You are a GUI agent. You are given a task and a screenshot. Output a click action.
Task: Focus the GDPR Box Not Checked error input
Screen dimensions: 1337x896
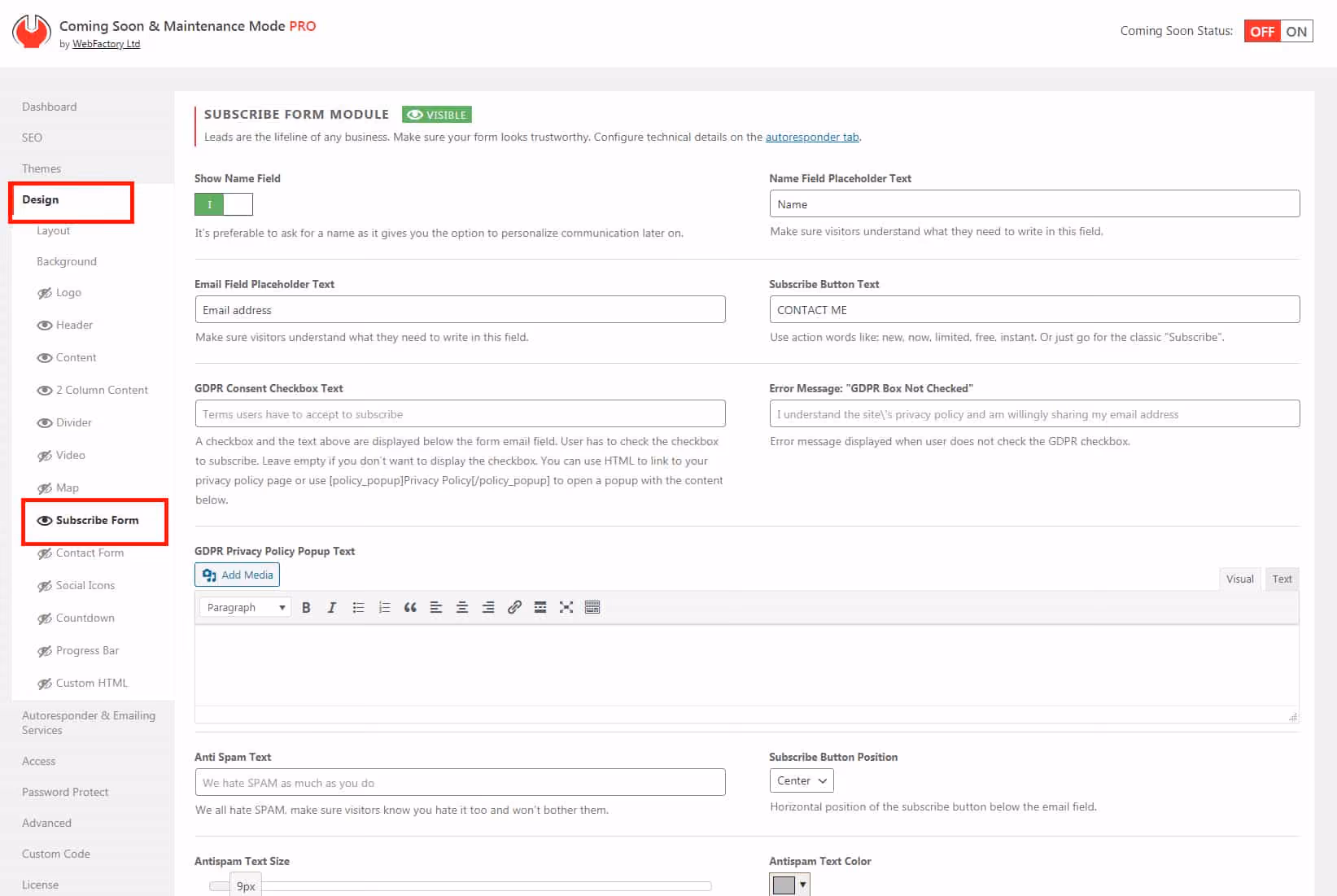pyautogui.click(x=1034, y=413)
